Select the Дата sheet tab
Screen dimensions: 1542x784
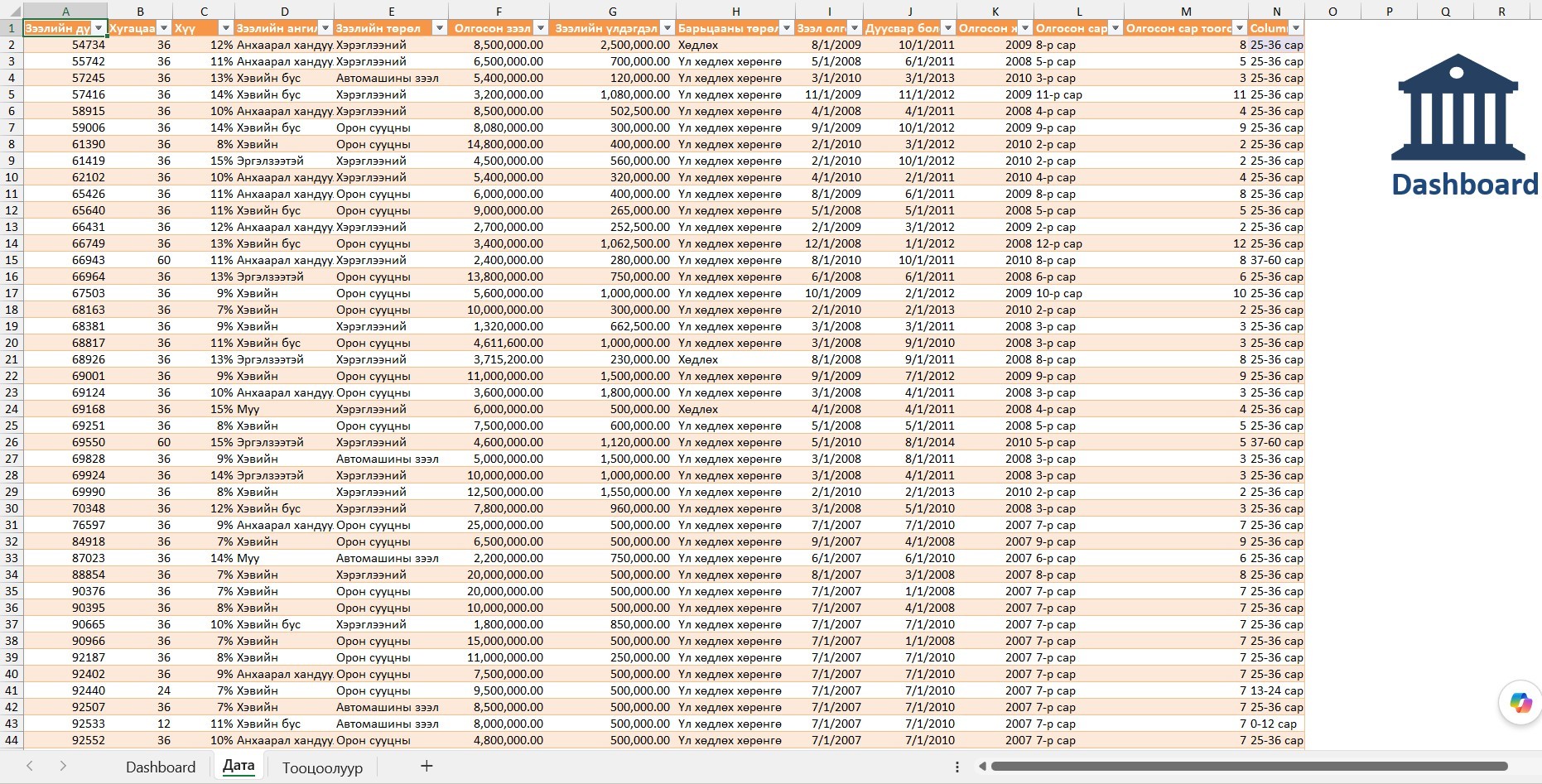(239, 766)
